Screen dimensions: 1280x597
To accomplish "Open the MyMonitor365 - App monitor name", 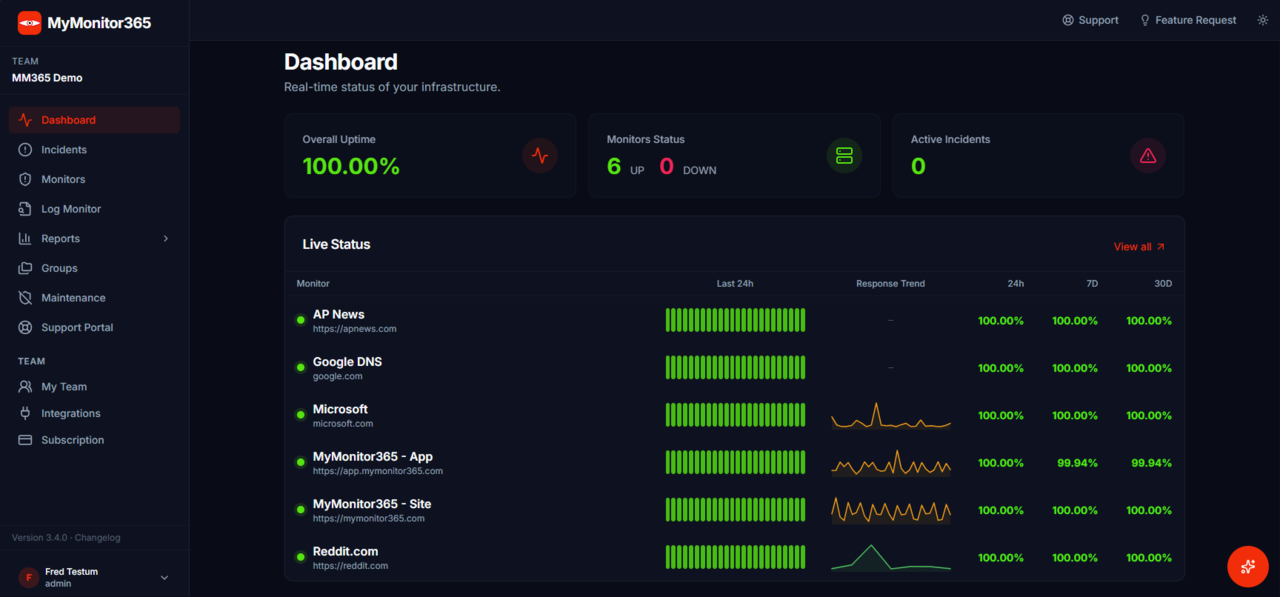I will click(x=373, y=457).
